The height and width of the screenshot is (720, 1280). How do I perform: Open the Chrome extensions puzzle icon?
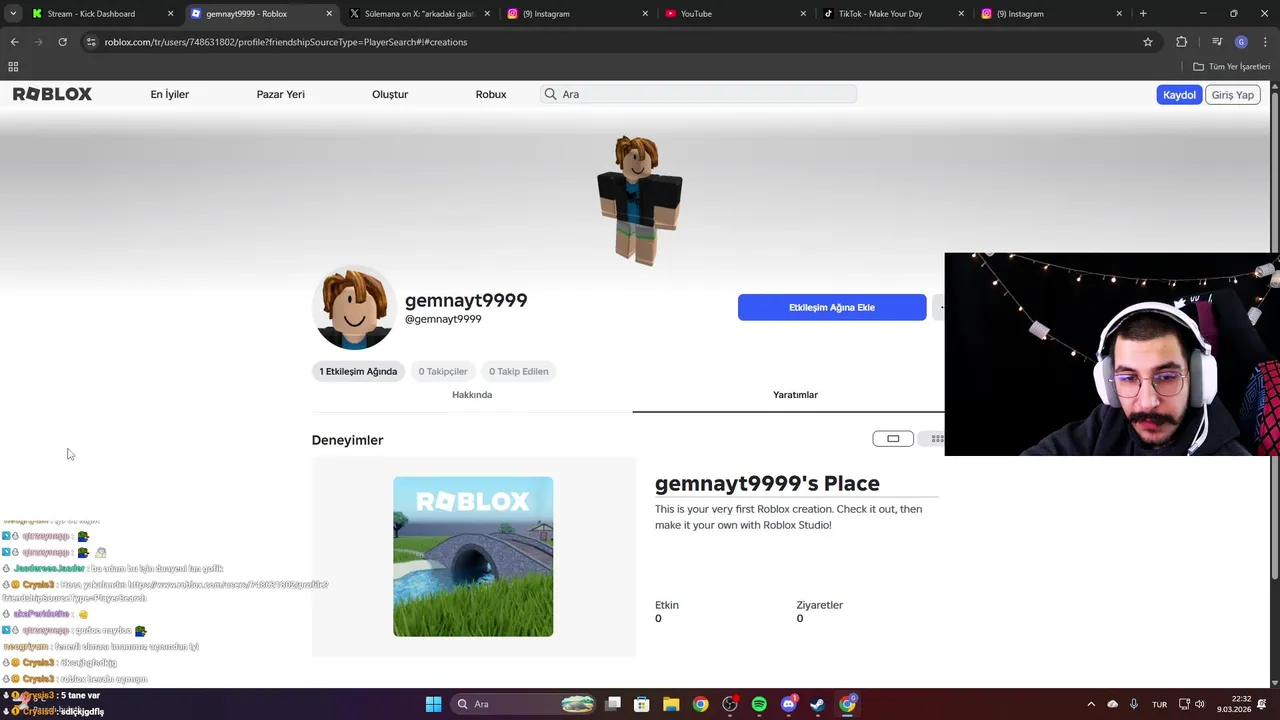click(x=1182, y=42)
